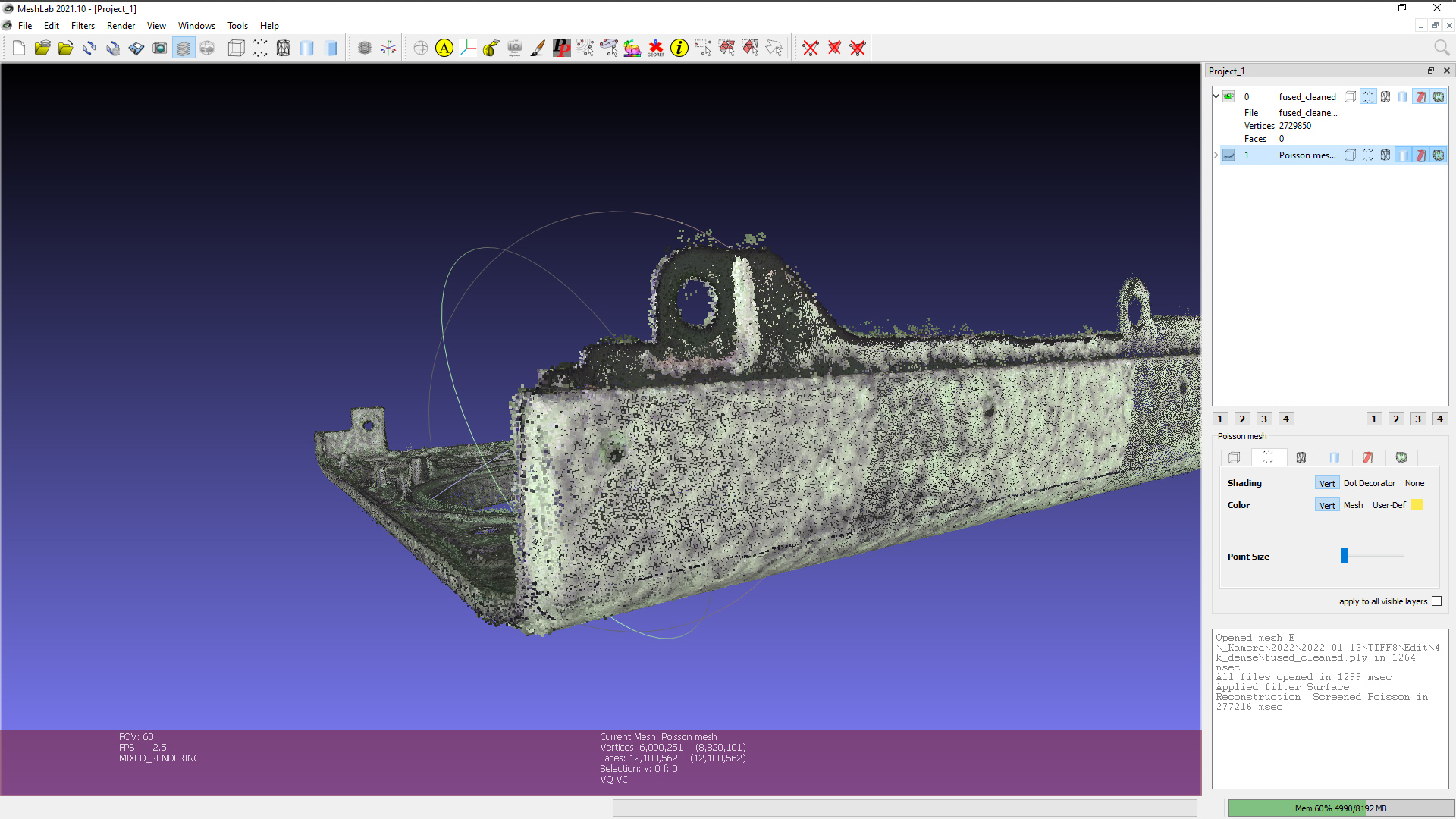Enable bounding box rendering in main toolbar
The height and width of the screenshot is (819, 1456).
237,49
